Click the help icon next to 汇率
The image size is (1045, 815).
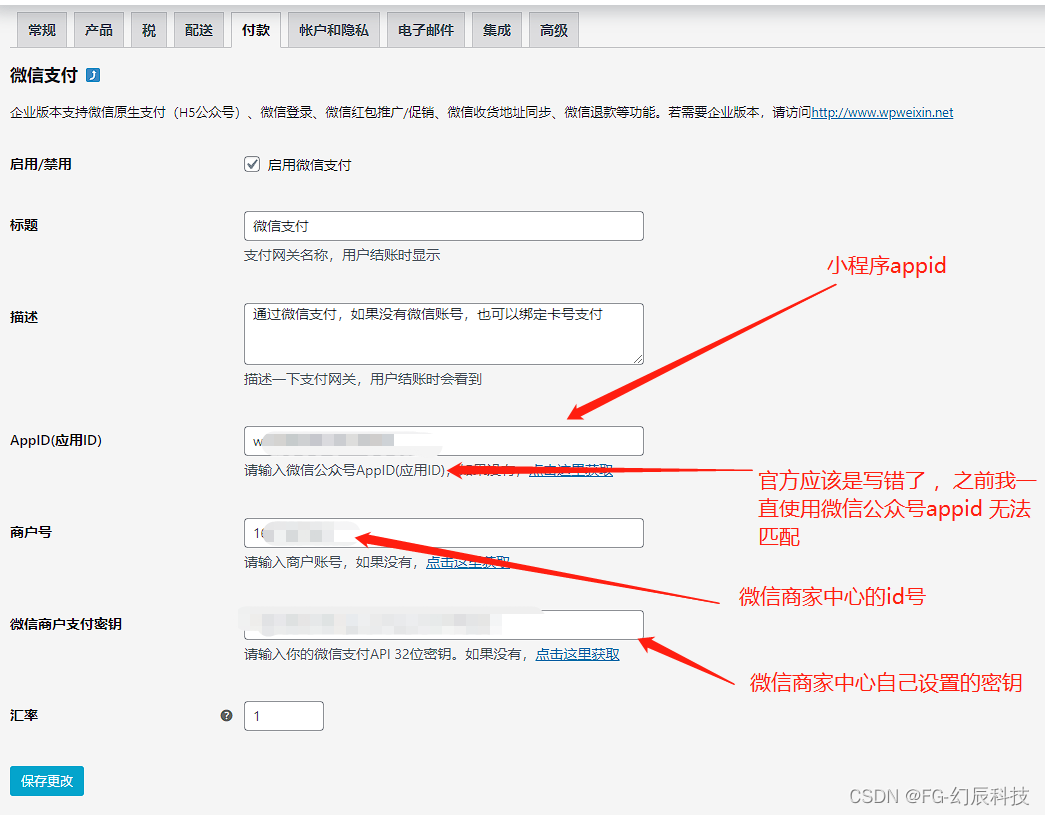[x=227, y=716]
